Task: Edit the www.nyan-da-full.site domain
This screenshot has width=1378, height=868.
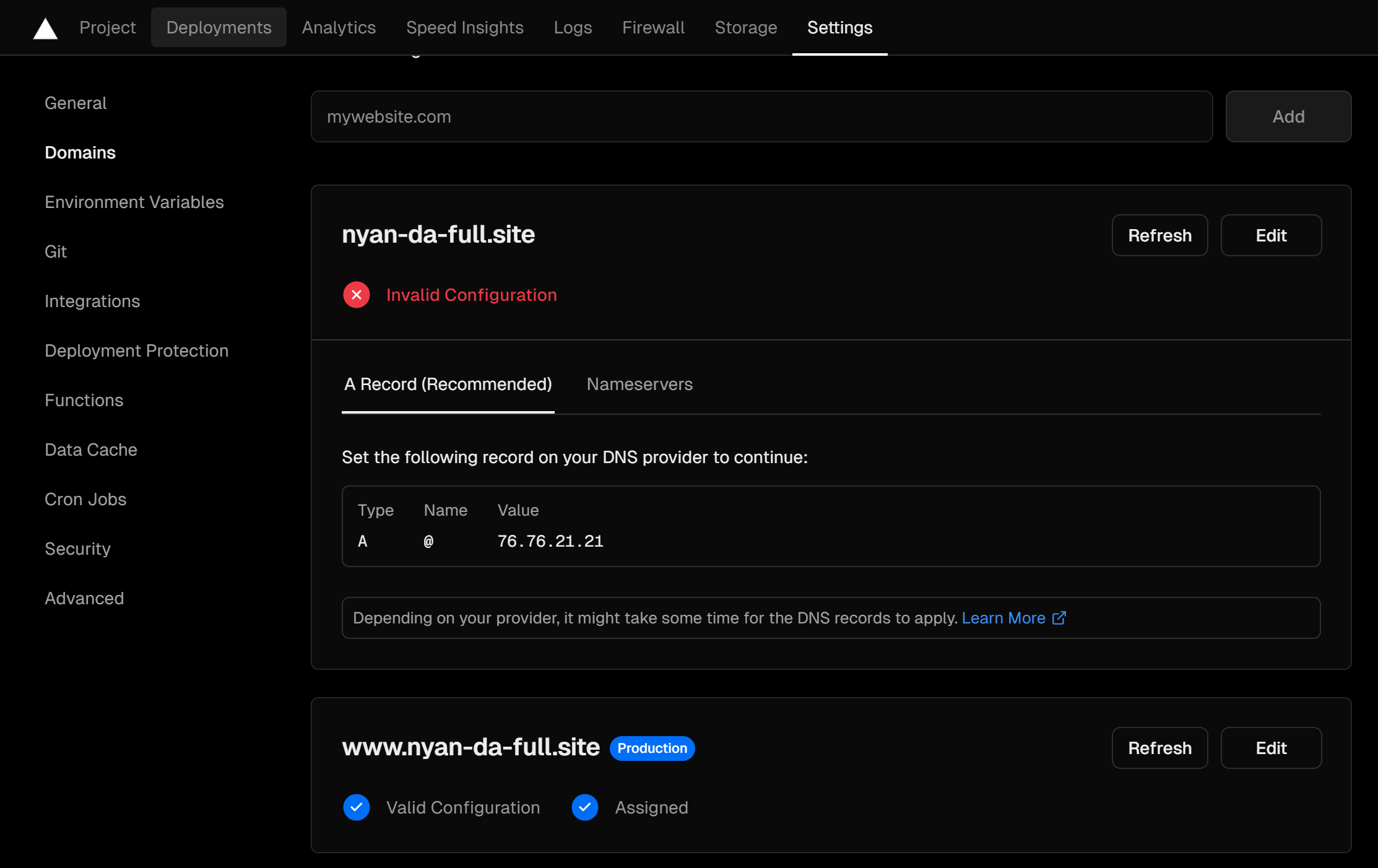Action: [1271, 748]
